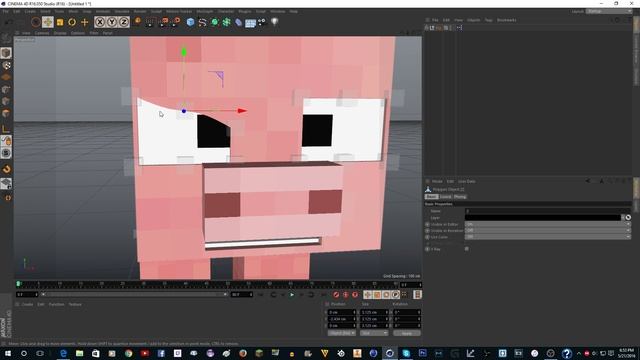The width and height of the screenshot is (640, 360).
Task: Add a camera object icon
Action: [x=262, y=22]
